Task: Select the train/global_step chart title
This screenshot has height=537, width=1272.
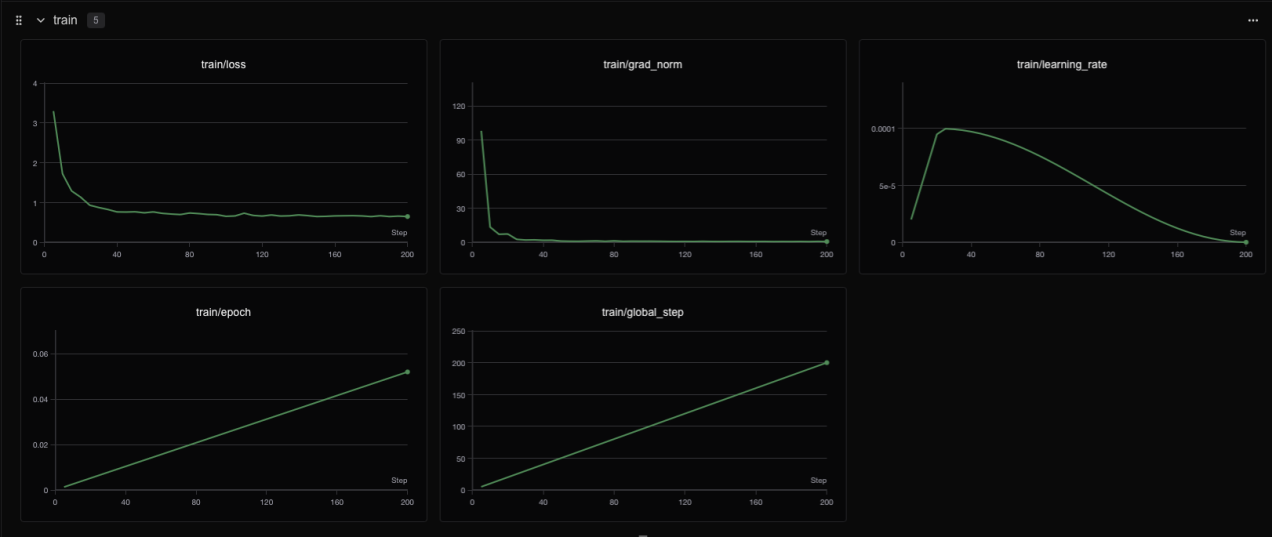Action: point(642,312)
